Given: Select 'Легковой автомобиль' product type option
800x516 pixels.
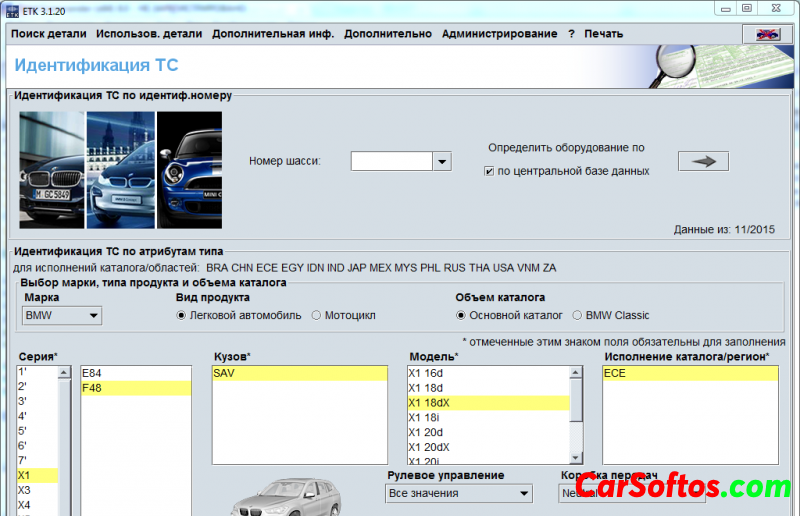Looking at the screenshot, I should pos(181,316).
